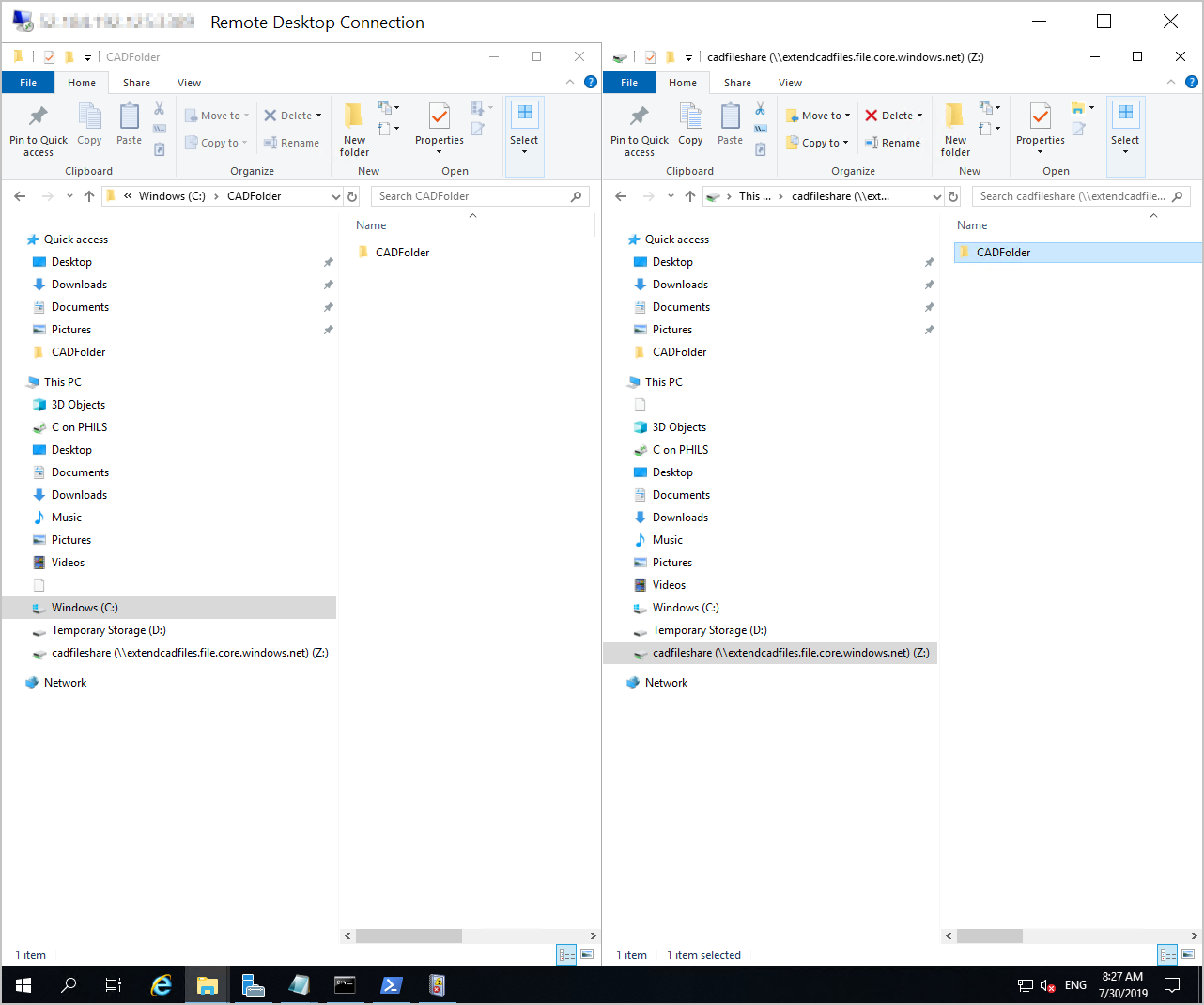1204x1005 pixels.
Task: Switch to Large icons view in right window status bar
Action: click(1188, 954)
